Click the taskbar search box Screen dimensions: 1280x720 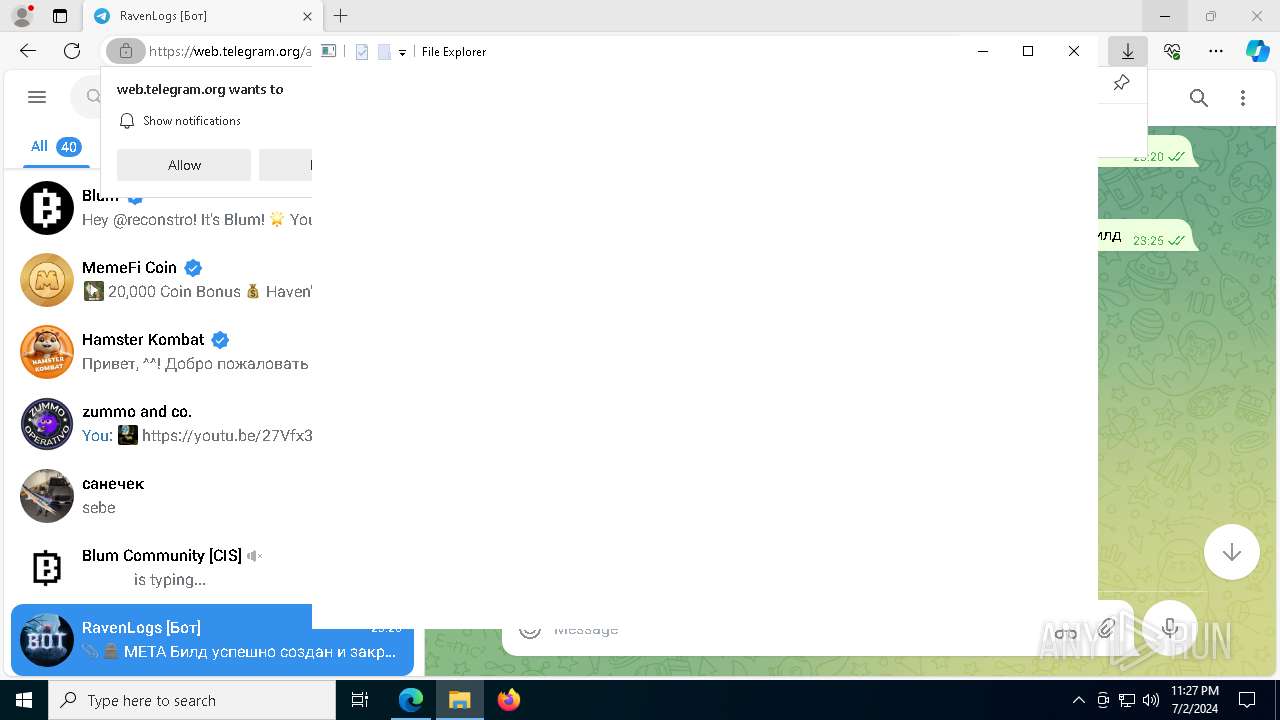192,700
